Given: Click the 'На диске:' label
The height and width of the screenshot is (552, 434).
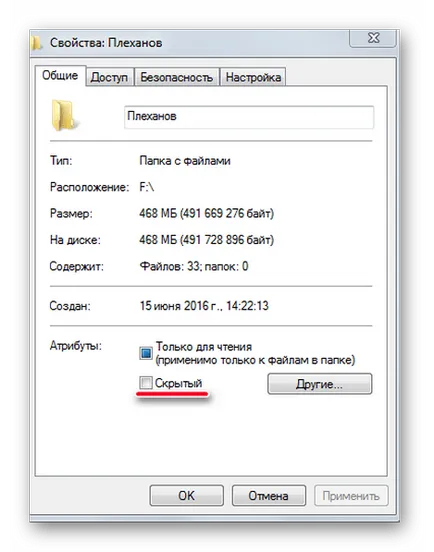Looking at the screenshot, I should click(x=75, y=240).
